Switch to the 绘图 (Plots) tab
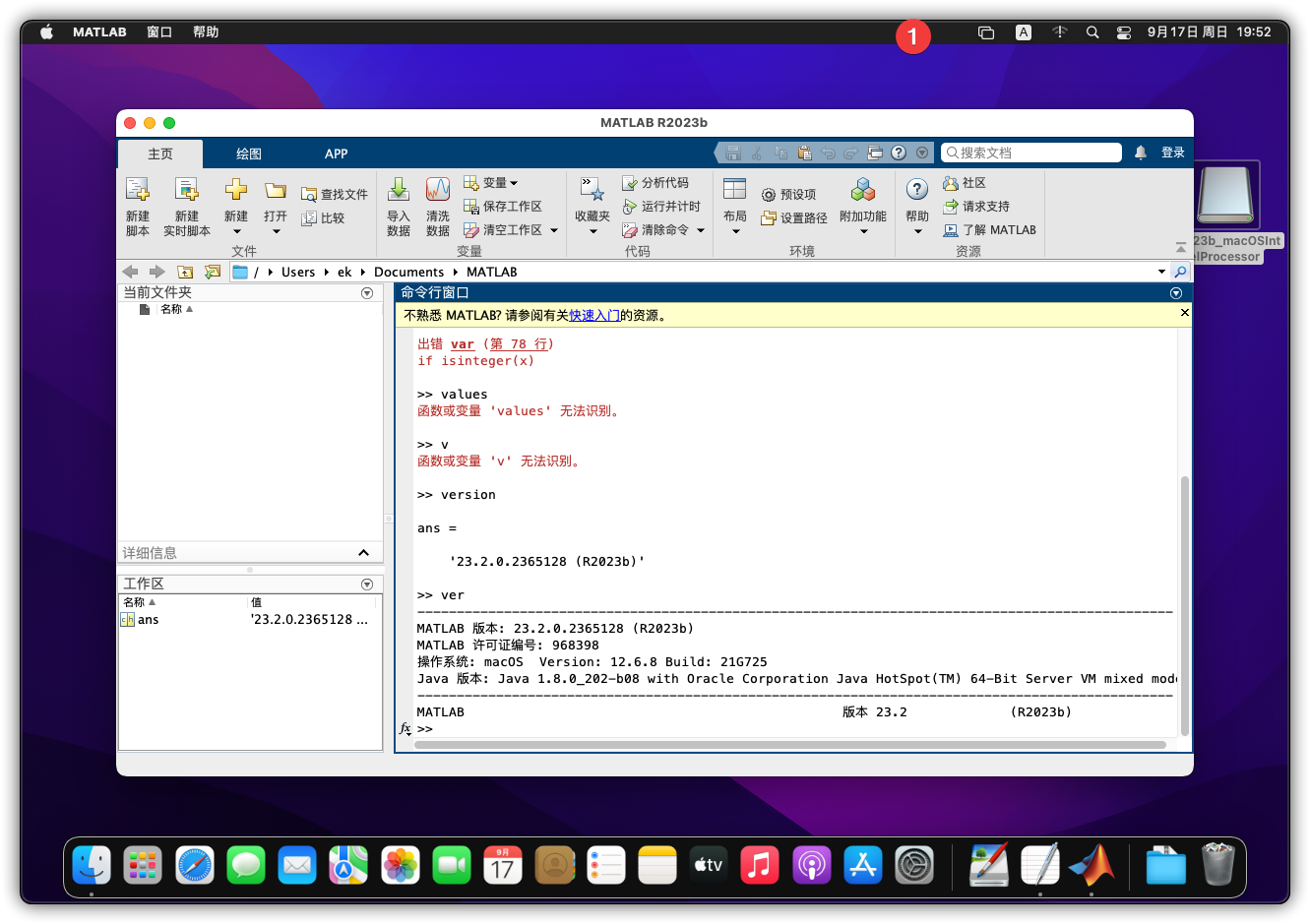The width and height of the screenshot is (1310, 924). click(249, 154)
